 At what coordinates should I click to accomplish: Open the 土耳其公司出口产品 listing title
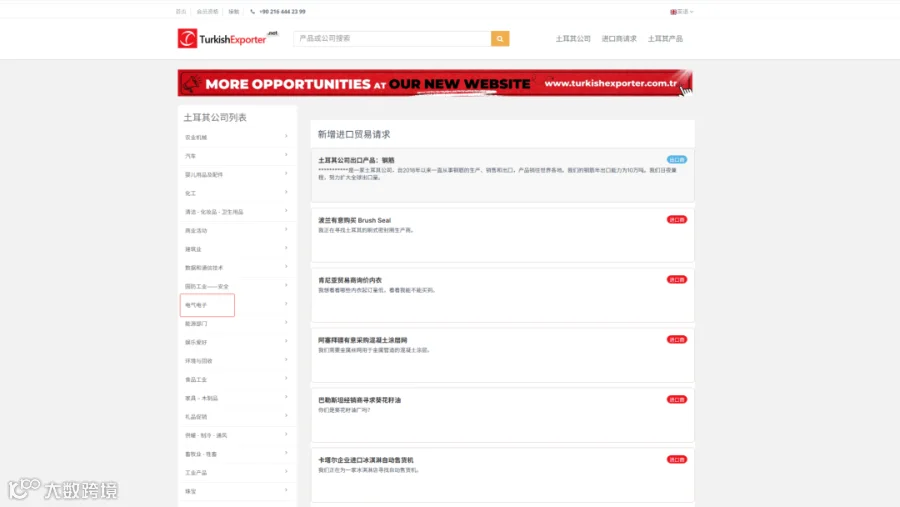tap(356, 160)
